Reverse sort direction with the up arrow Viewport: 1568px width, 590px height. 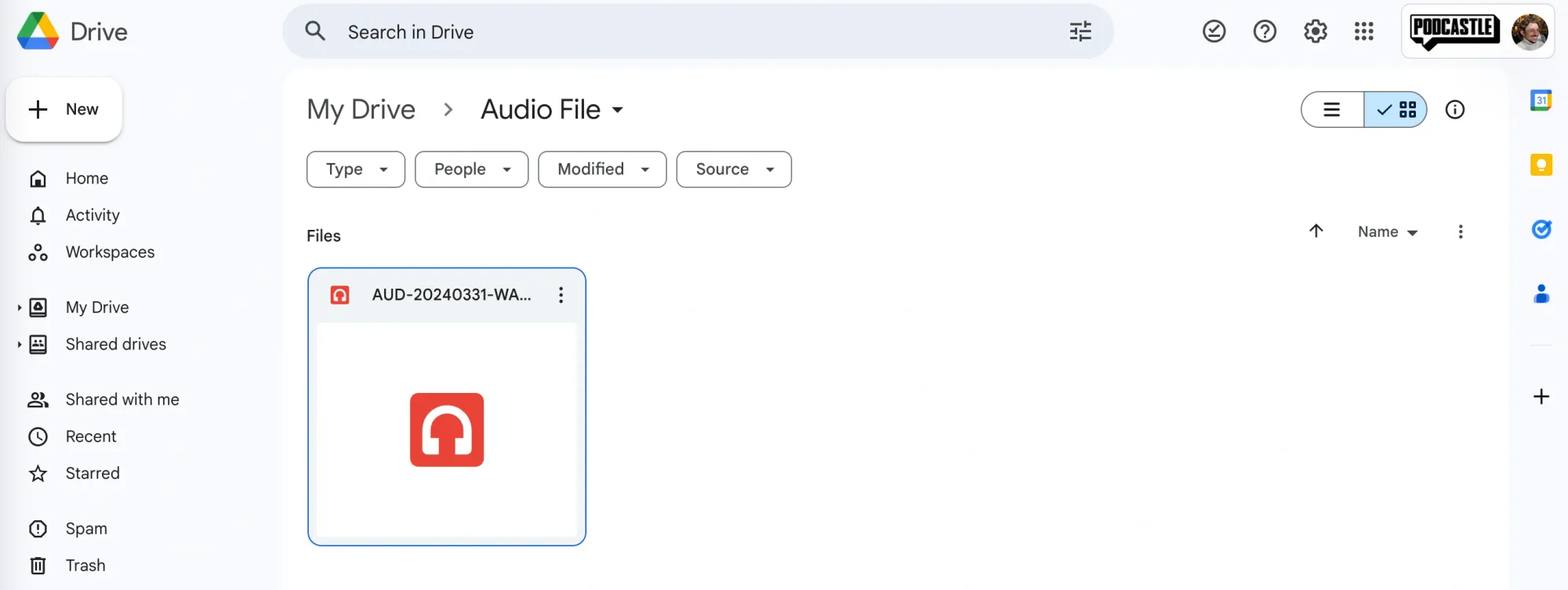1316,231
